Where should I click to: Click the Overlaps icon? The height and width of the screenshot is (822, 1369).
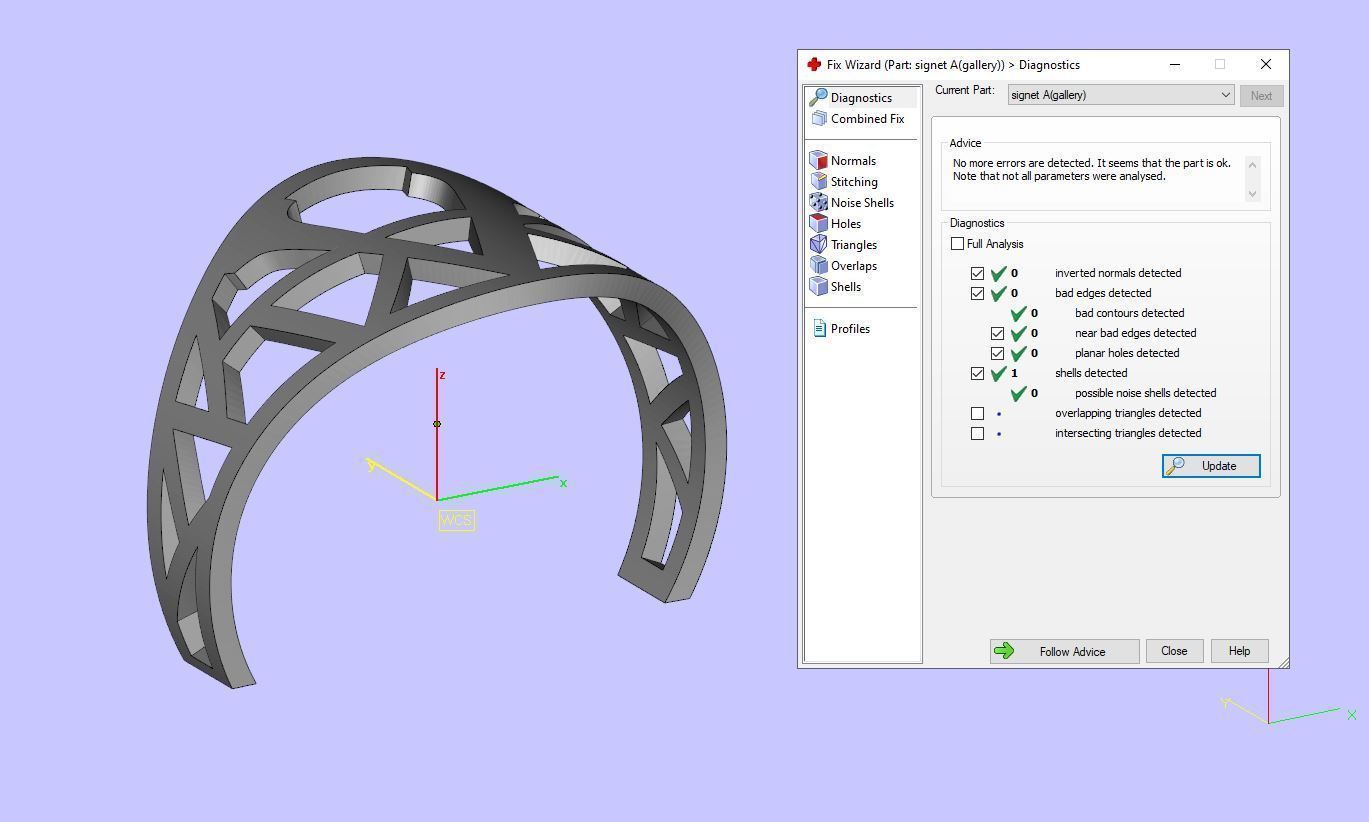click(818, 265)
